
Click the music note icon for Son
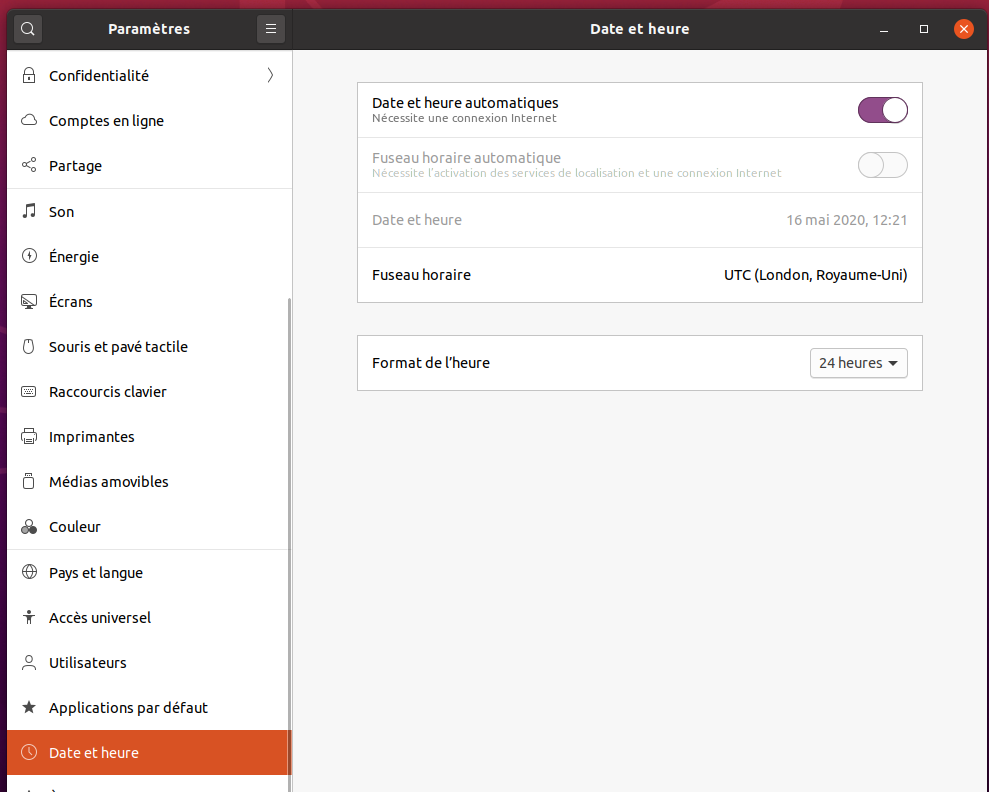(x=29, y=211)
